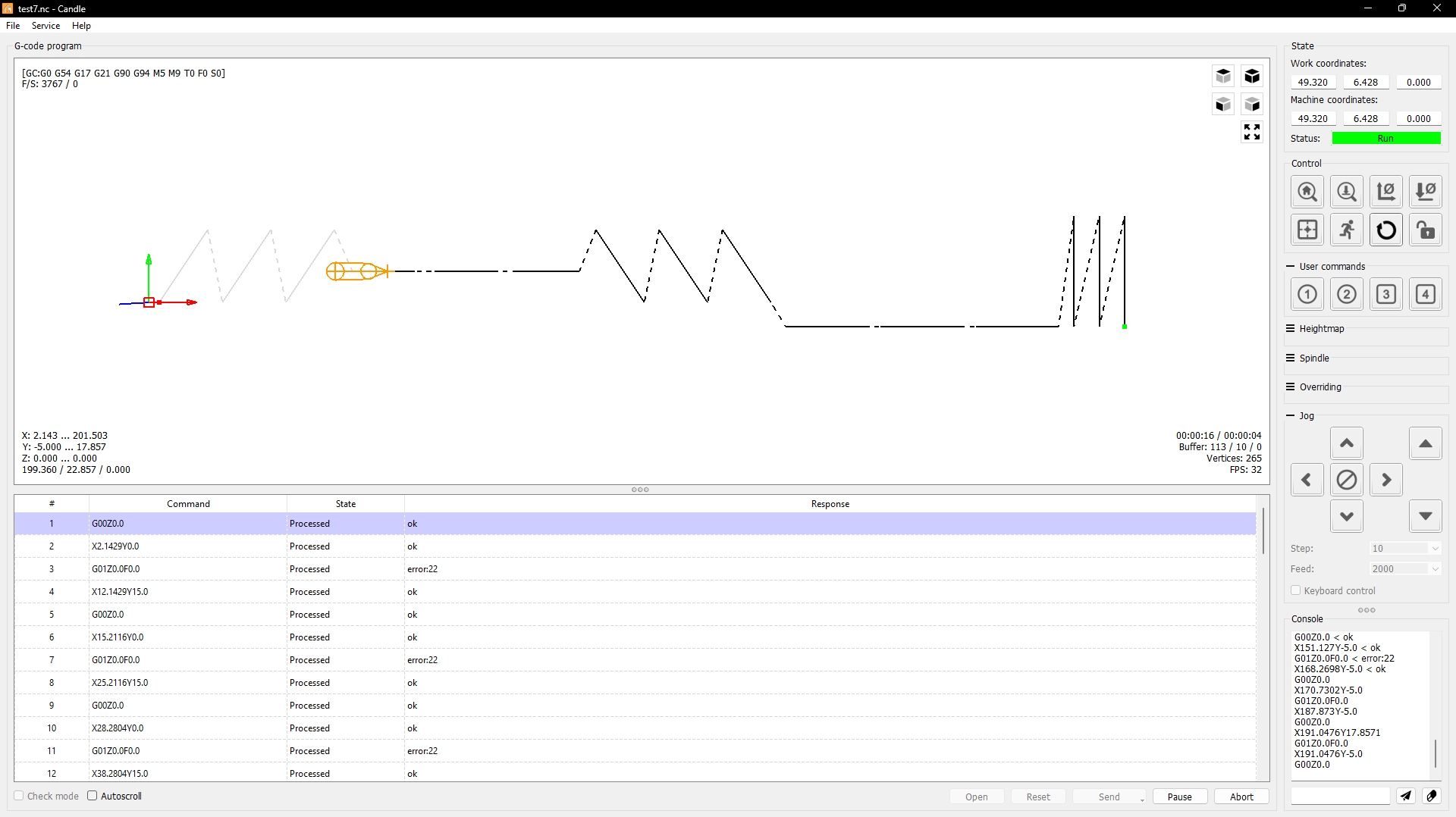Viewport: 1456px width, 817px height.
Task: Open the File menu
Action: click(x=13, y=26)
